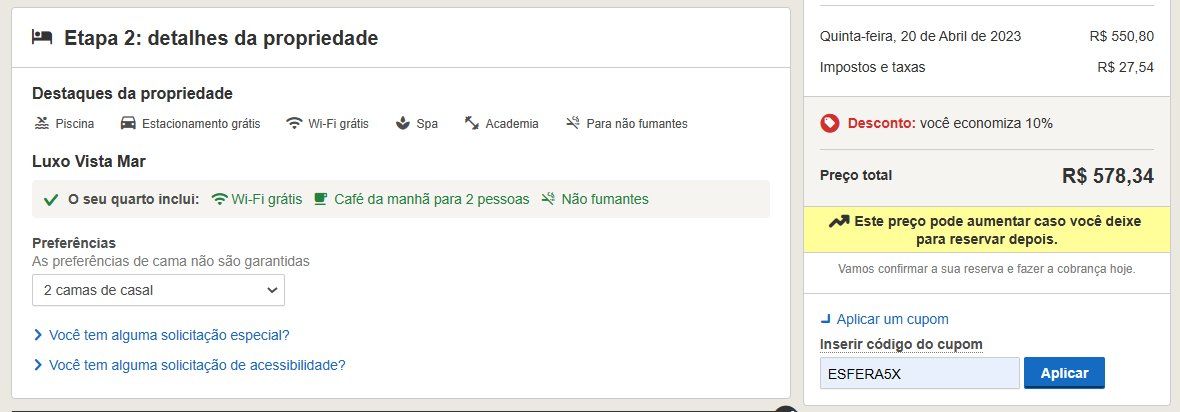The image size is (1180, 412).
Task: Click the green checkmark next to O seu quarto inclui
Action: click(x=51, y=199)
